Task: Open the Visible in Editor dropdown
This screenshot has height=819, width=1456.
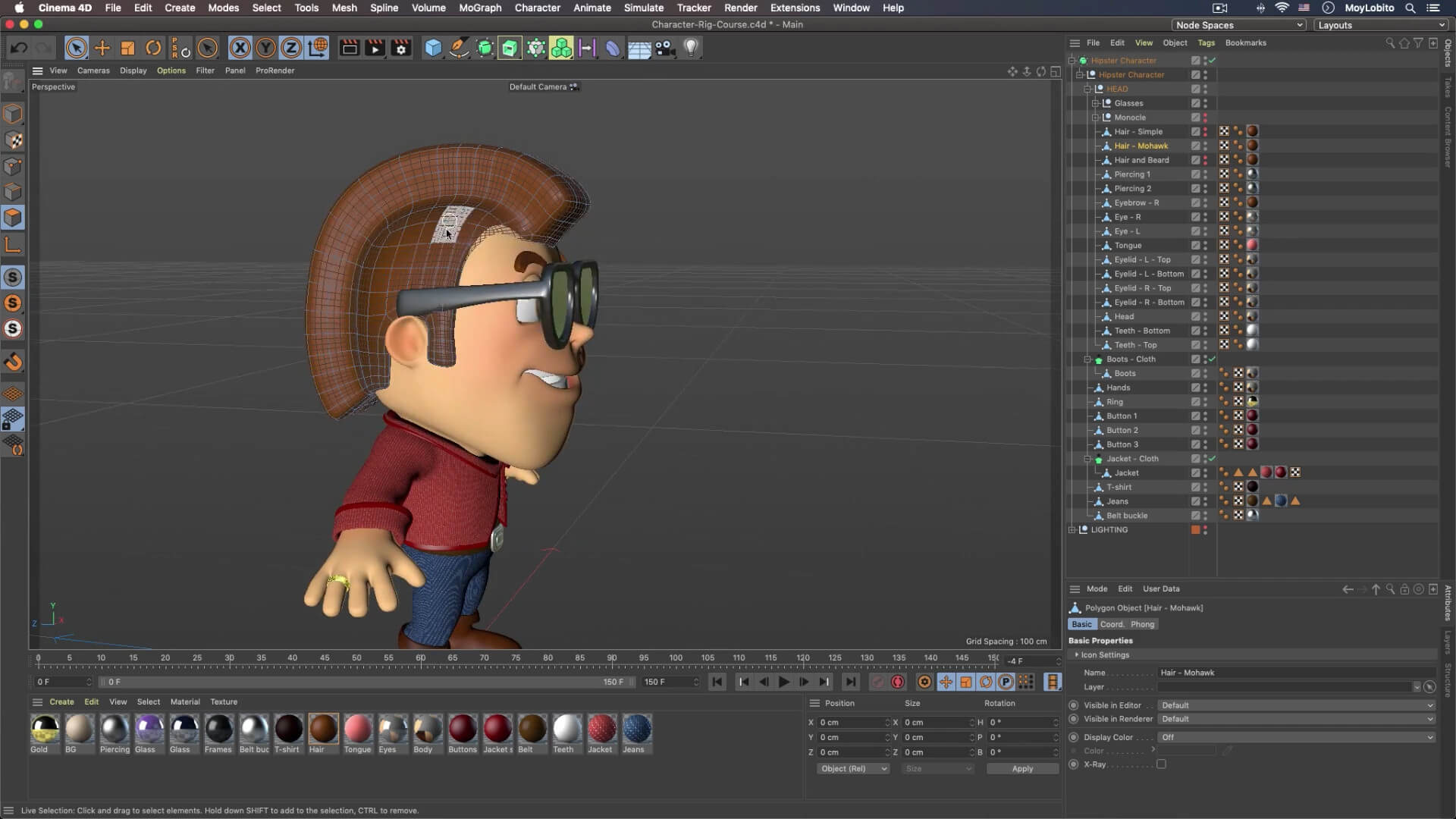Action: pyautogui.click(x=1296, y=705)
